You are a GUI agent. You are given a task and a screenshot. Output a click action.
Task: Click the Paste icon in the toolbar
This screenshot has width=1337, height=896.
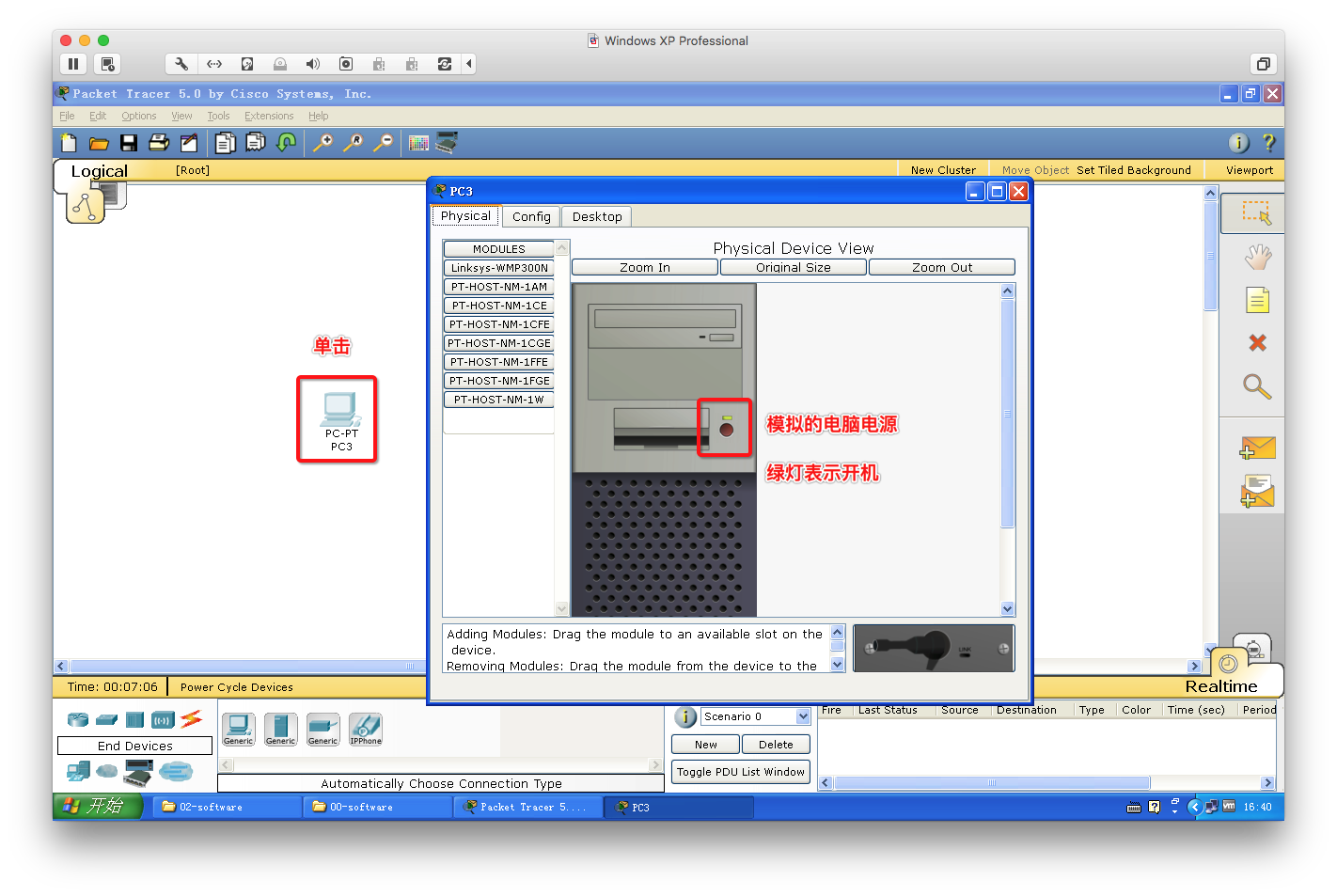[255, 143]
